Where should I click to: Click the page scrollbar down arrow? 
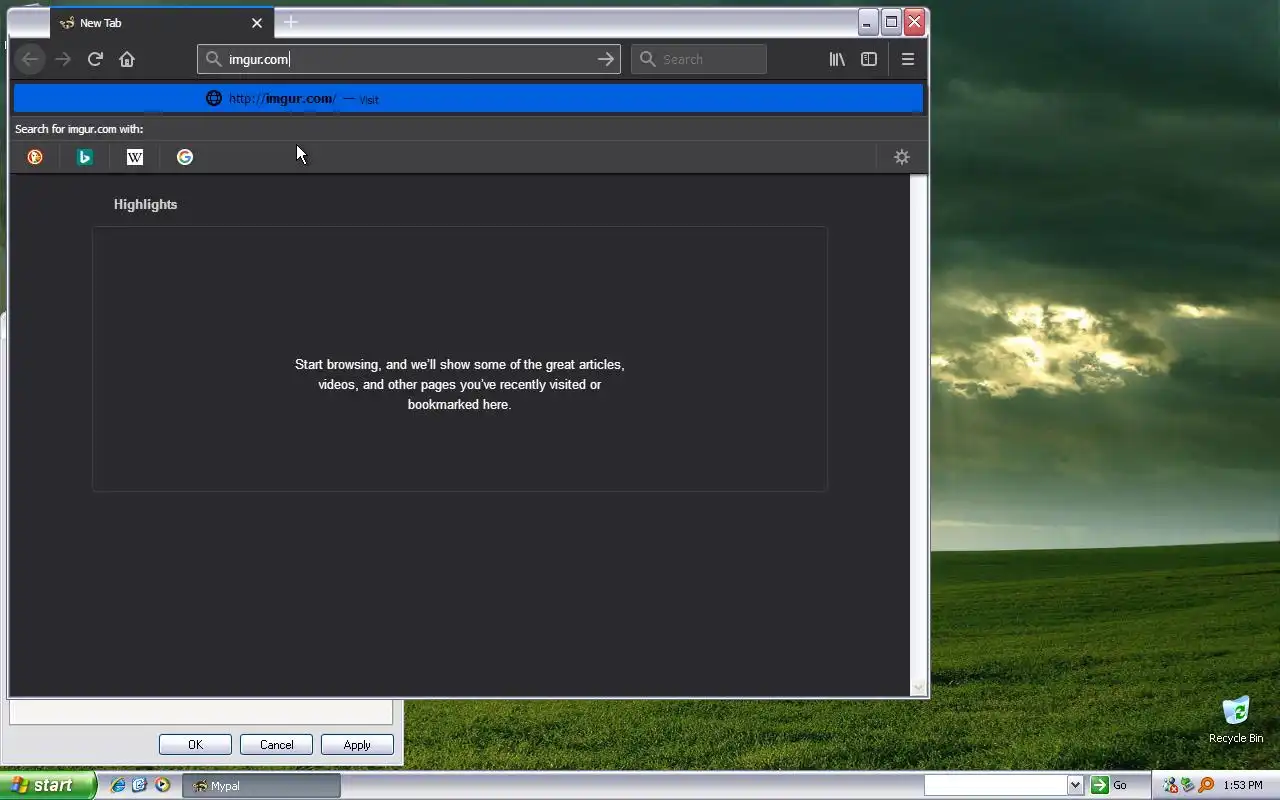coord(918,687)
